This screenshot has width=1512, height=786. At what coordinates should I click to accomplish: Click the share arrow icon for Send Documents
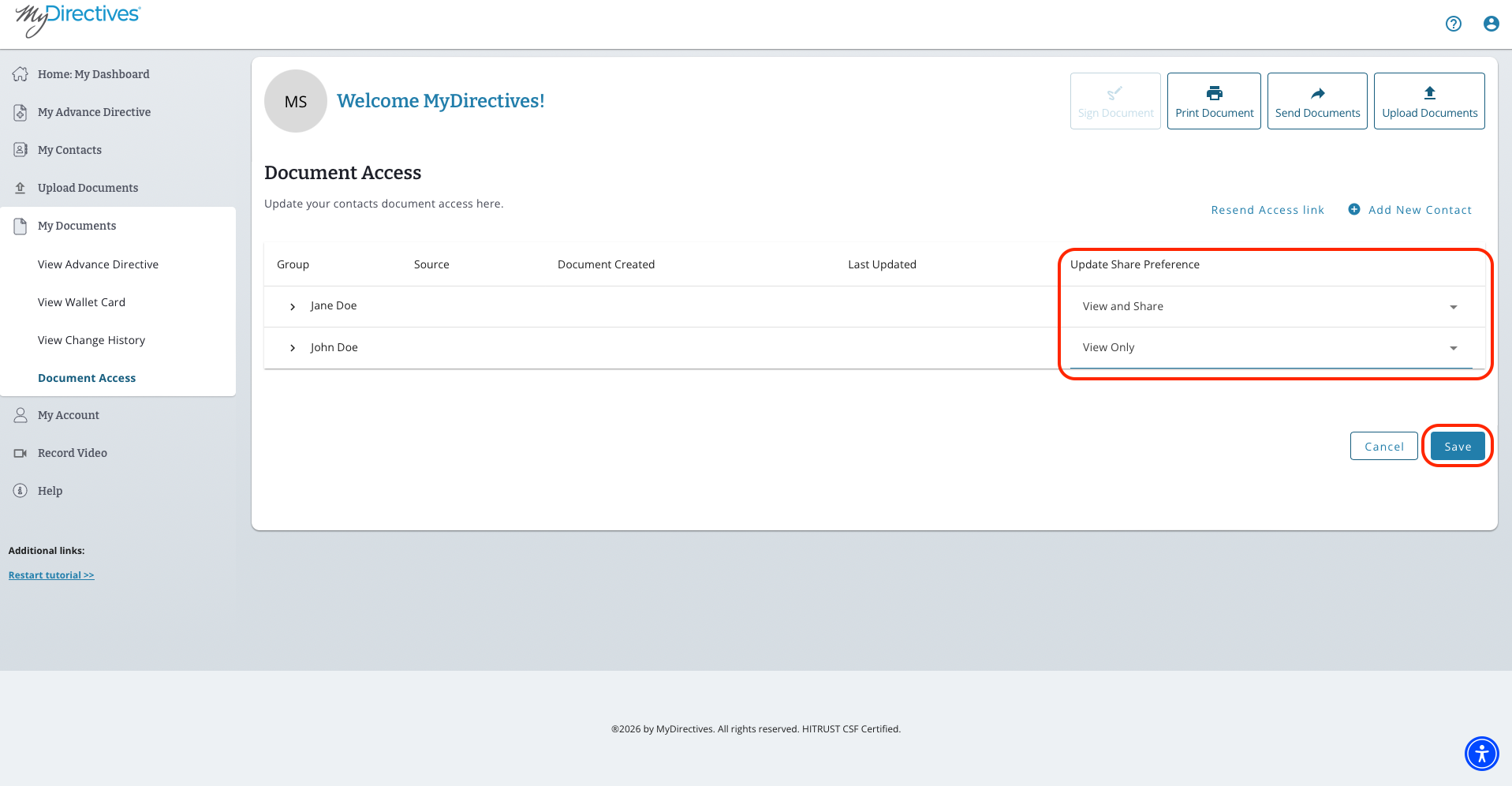point(1318,93)
